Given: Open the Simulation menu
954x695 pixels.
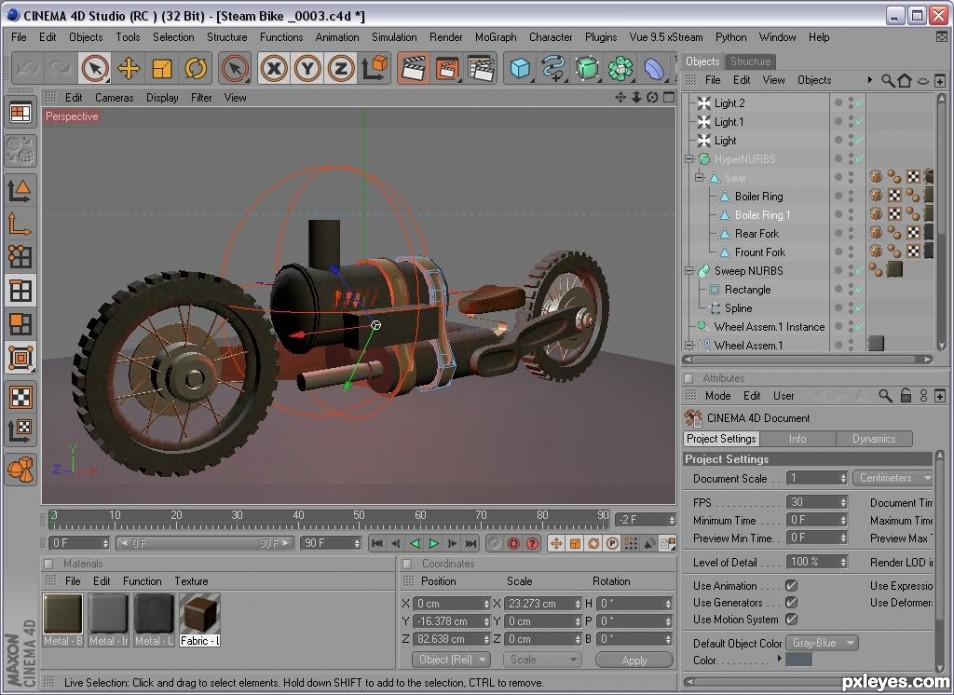Looking at the screenshot, I should [394, 37].
